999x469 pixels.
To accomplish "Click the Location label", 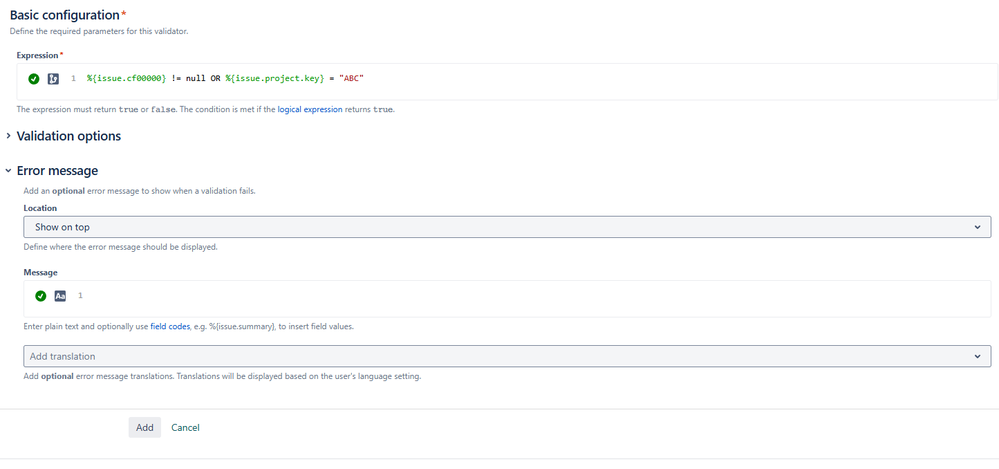I will (40, 208).
